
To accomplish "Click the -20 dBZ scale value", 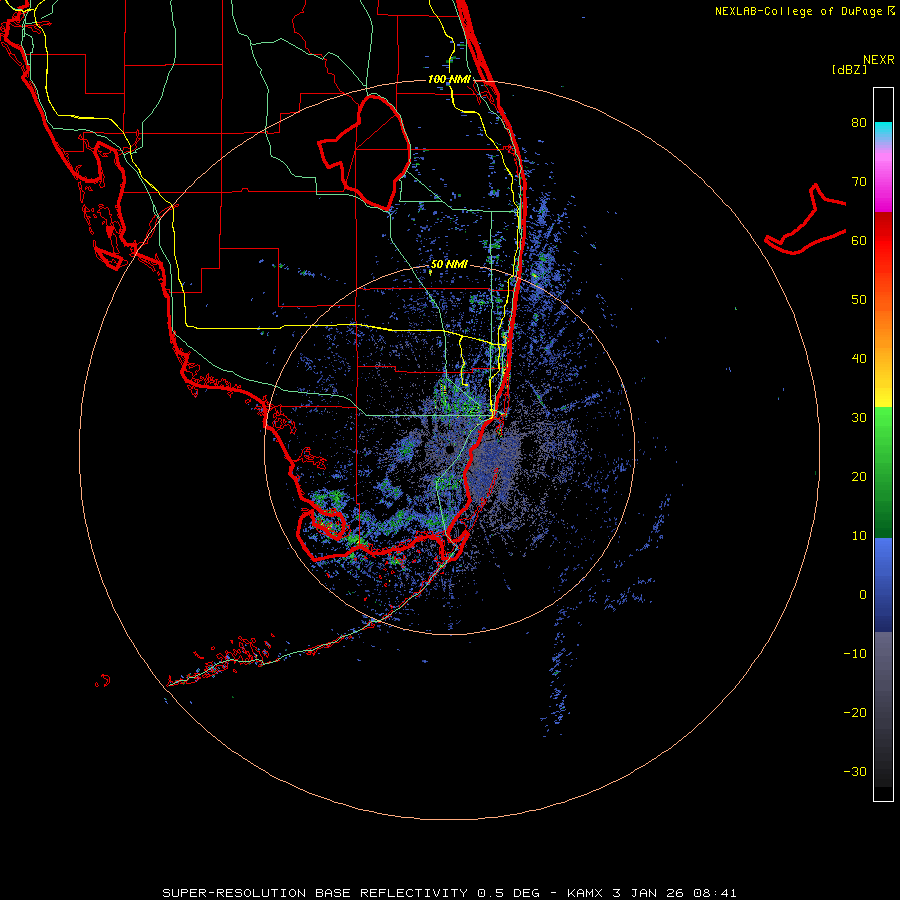I will pos(855,713).
